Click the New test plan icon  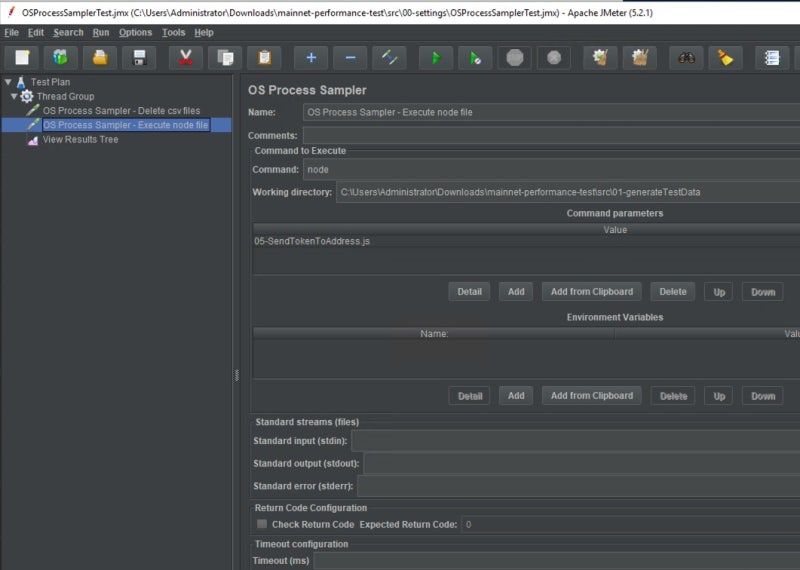pyautogui.click(x=22, y=58)
